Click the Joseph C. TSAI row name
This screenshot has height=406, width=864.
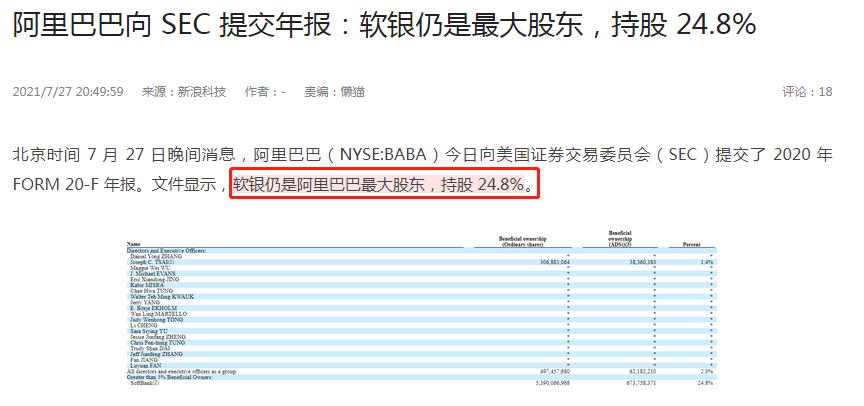coord(153,262)
